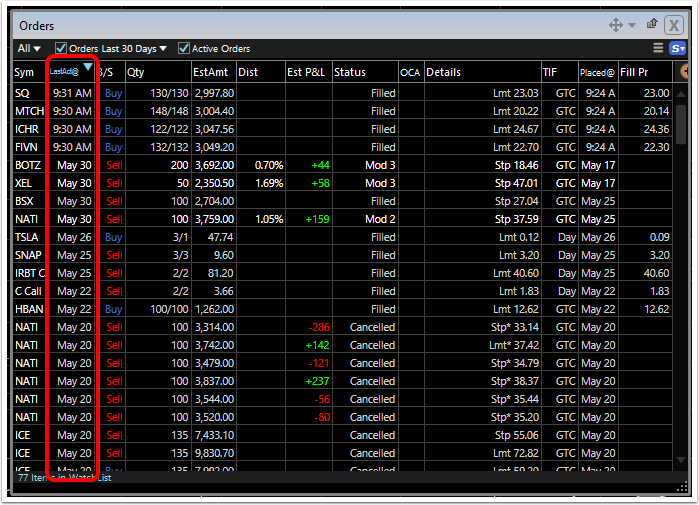
Task: Click the -56 Est P&L value
Action: [322, 399]
